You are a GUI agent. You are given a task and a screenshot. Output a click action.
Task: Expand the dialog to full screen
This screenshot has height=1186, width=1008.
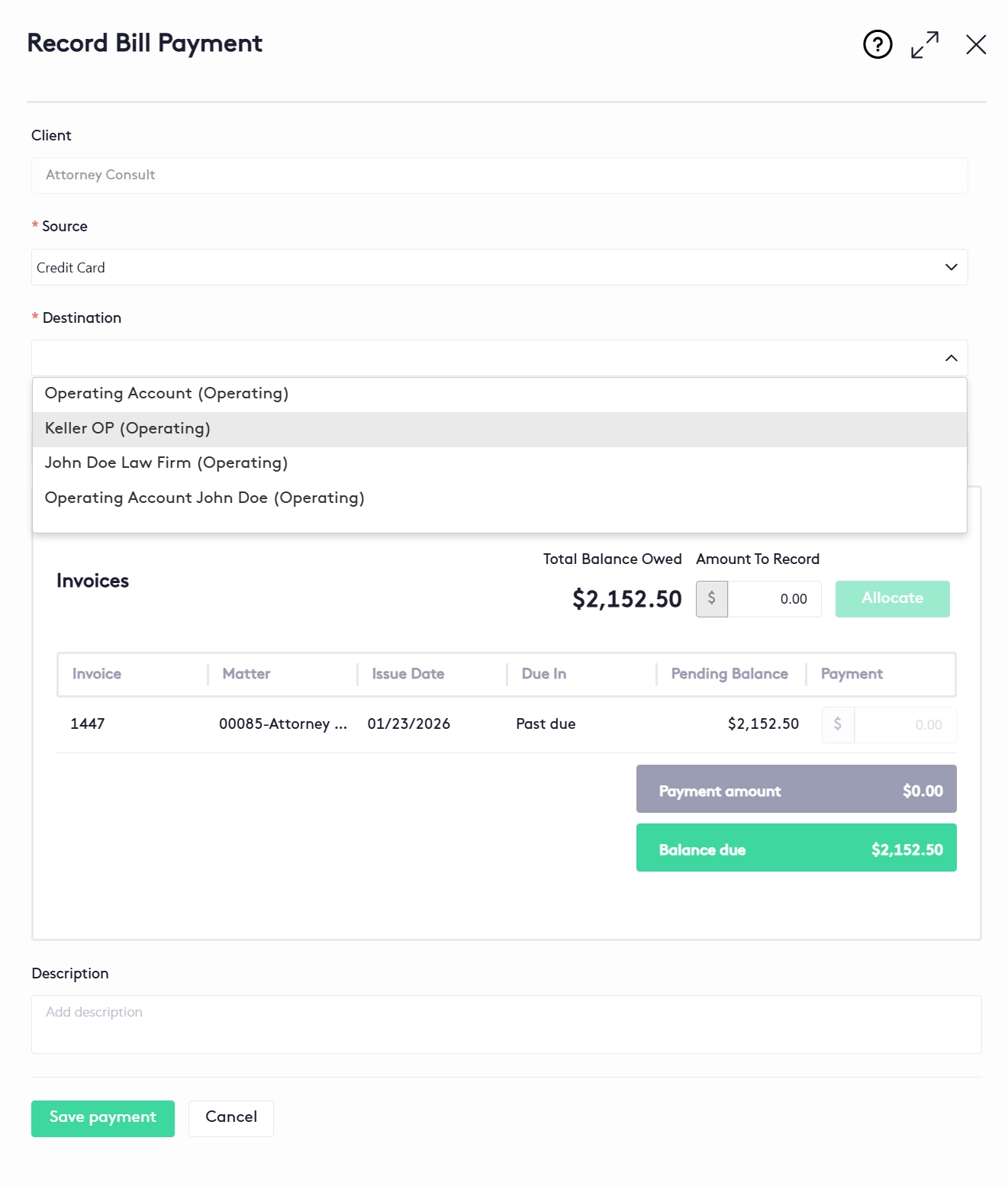(925, 44)
